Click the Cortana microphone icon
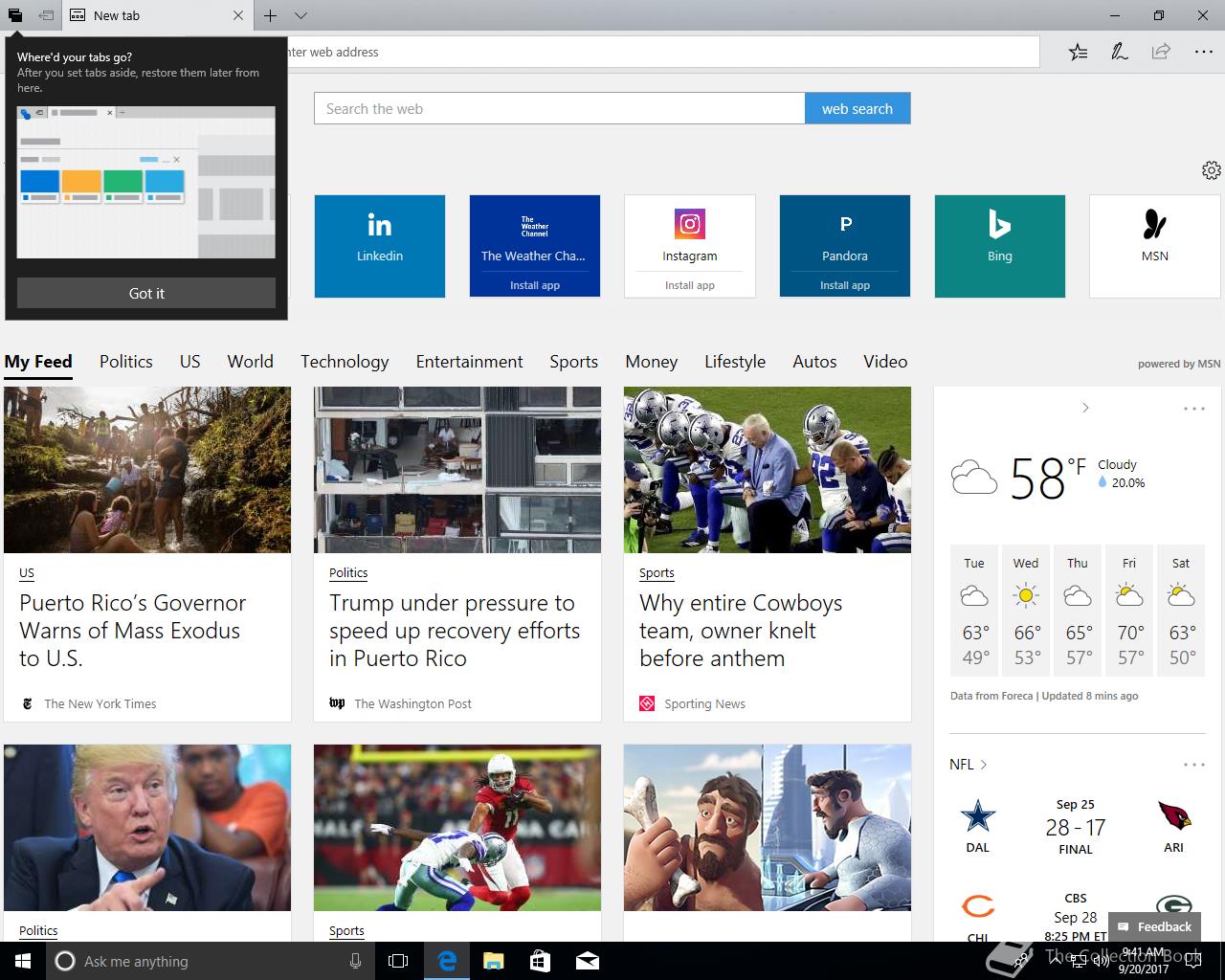The height and width of the screenshot is (980, 1225). pos(356,961)
